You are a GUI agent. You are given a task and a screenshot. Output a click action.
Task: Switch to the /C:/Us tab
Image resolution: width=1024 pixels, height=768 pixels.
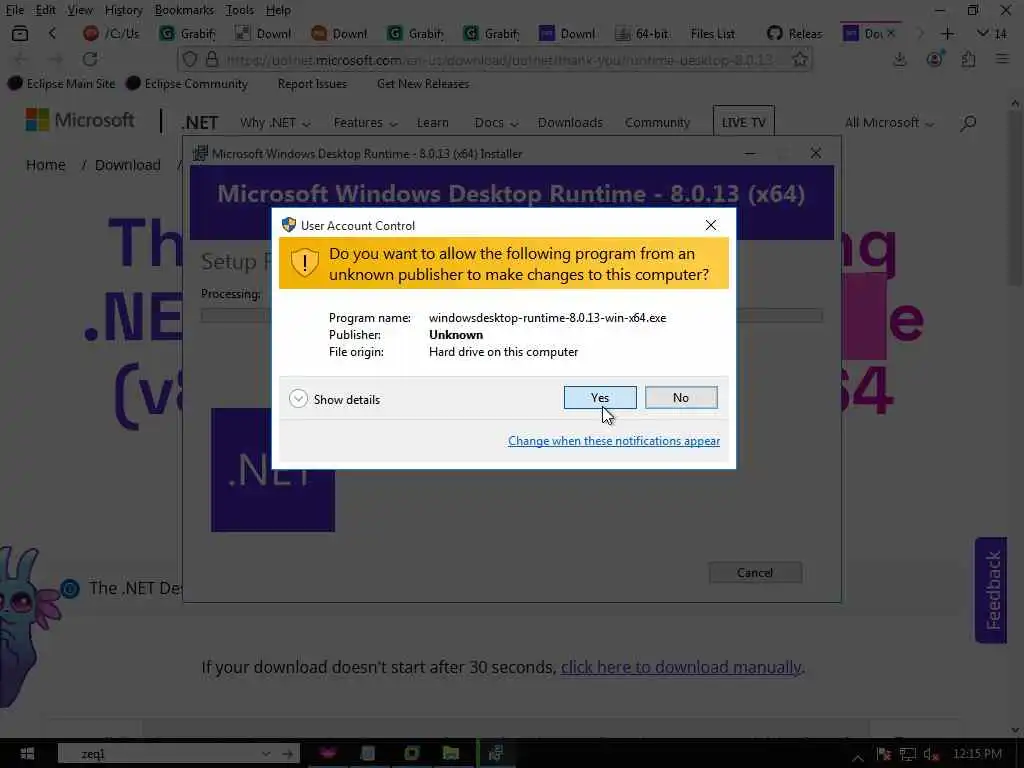click(111, 33)
